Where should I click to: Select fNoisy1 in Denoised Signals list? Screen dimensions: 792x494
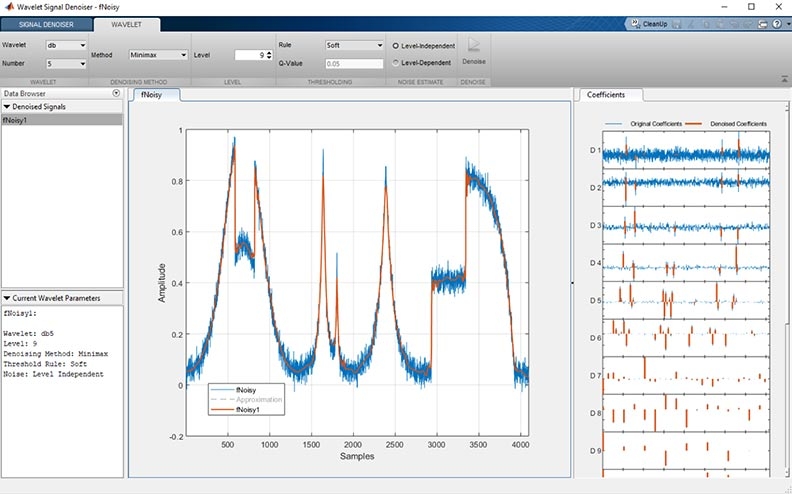(x=62, y=120)
